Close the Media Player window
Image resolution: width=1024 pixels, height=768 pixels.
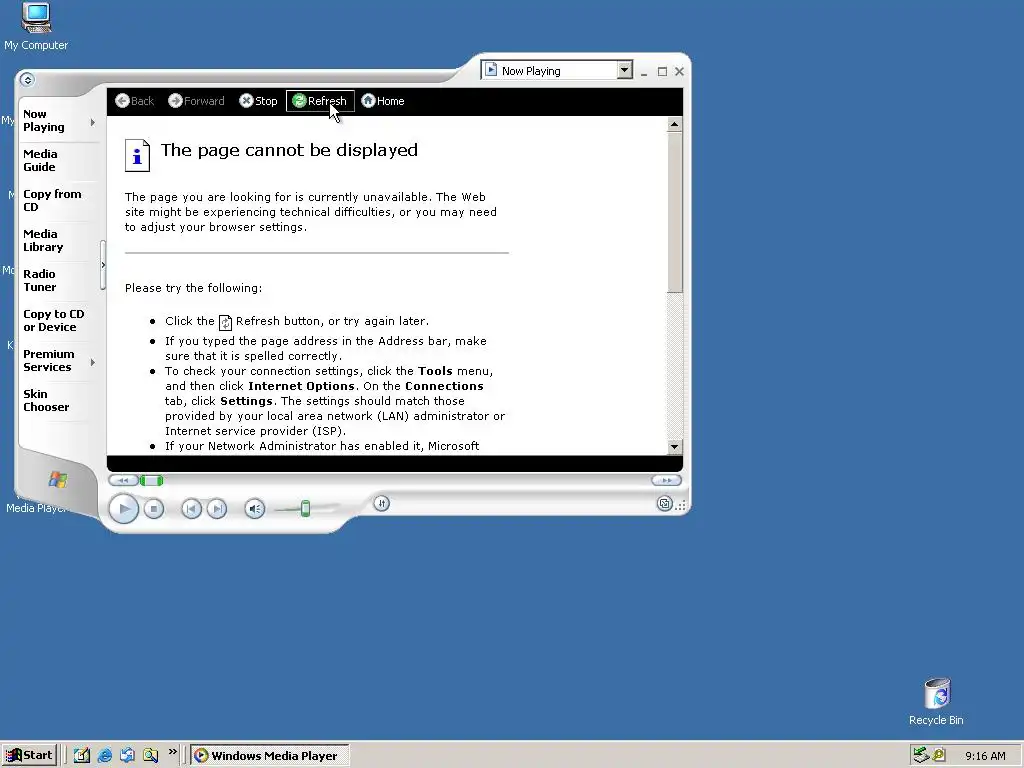[679, 71]
